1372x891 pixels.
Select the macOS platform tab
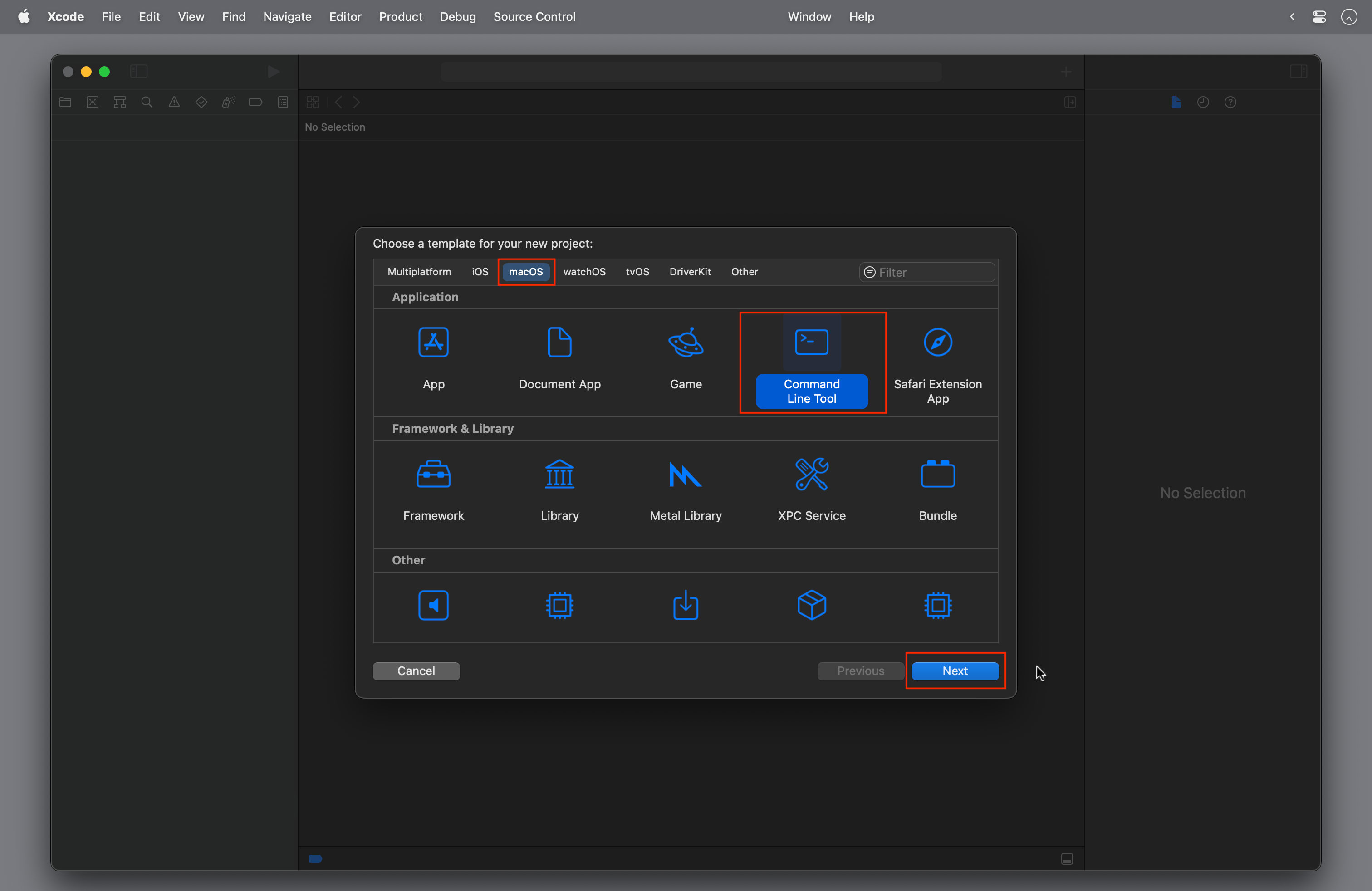526,271
